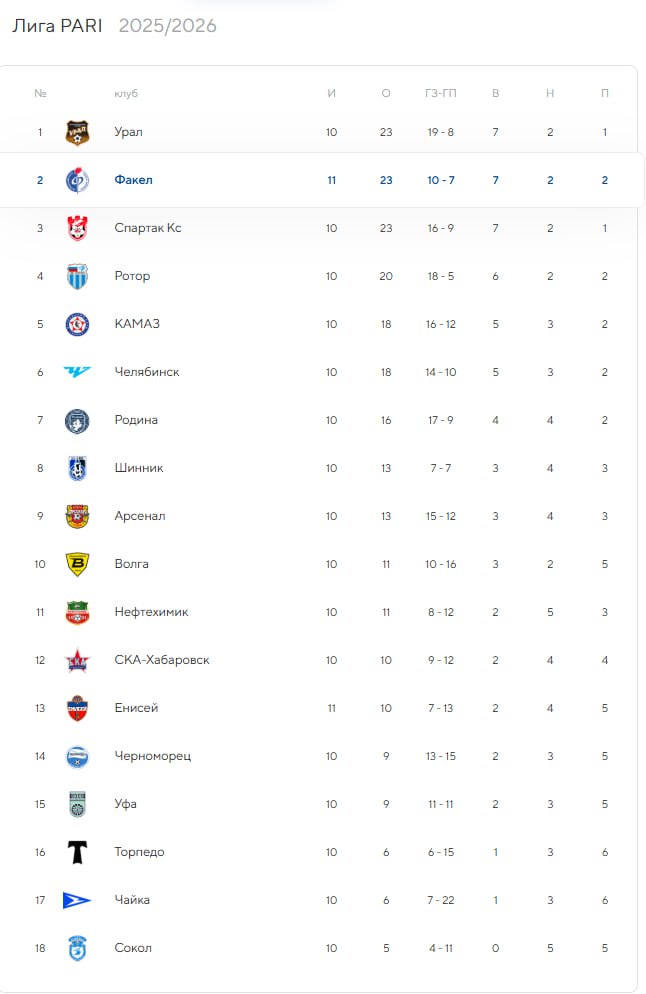
Task: Click the Факел club emblem
Action: click(77, 181)
